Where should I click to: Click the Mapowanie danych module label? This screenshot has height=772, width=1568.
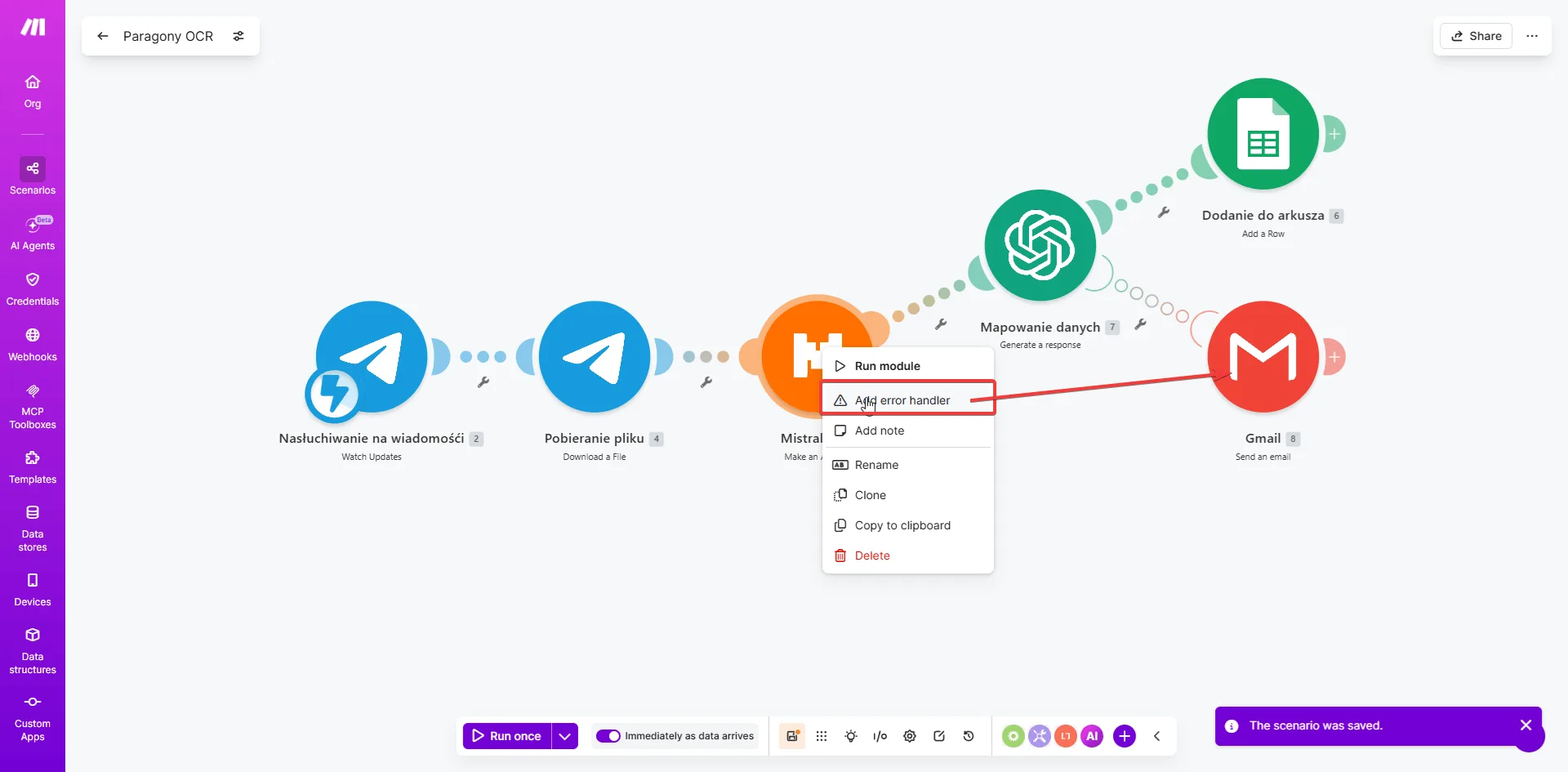pyautogui.click(x=1040, y=327)
